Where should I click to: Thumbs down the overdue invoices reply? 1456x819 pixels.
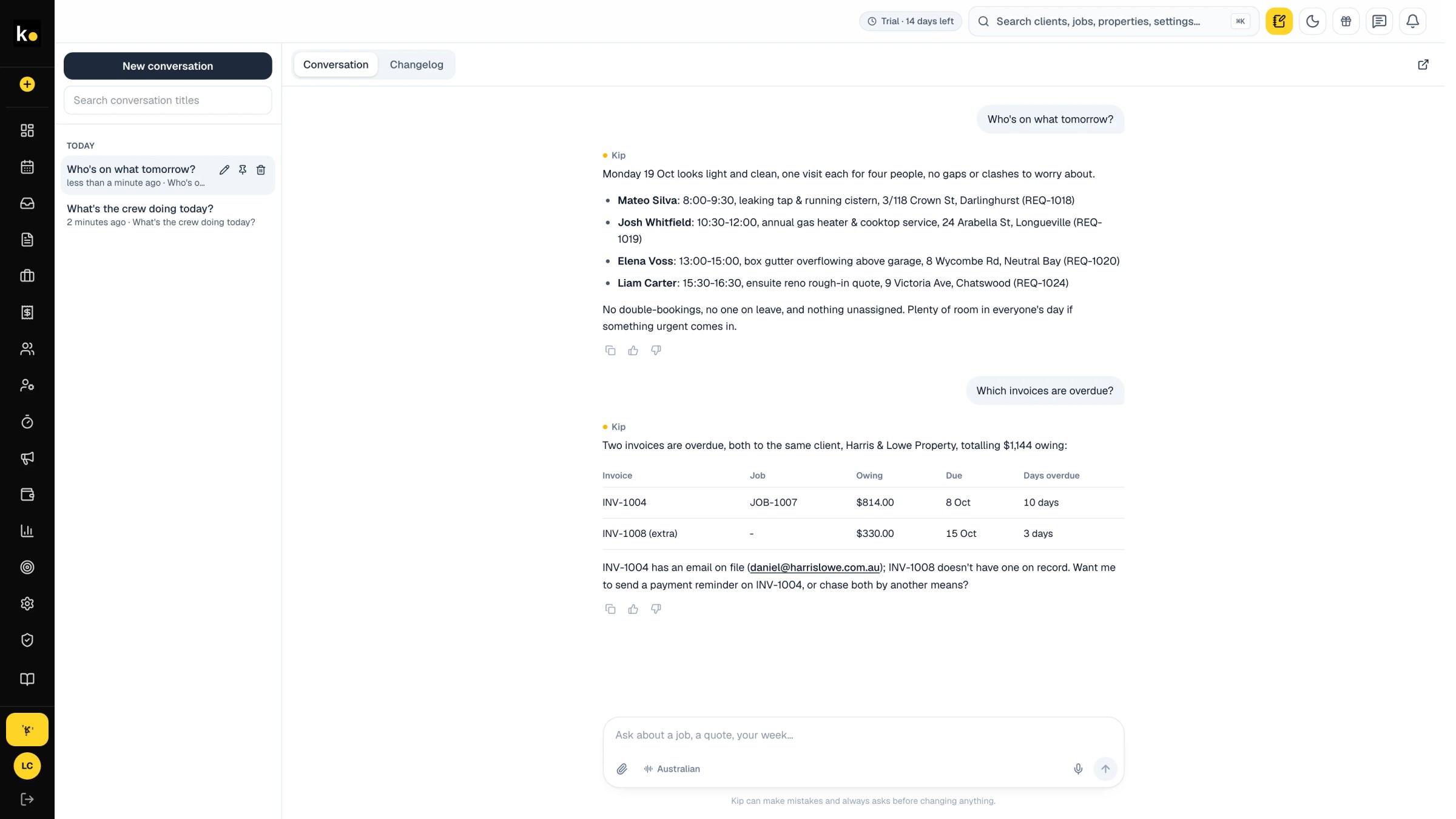coord(656,609)
